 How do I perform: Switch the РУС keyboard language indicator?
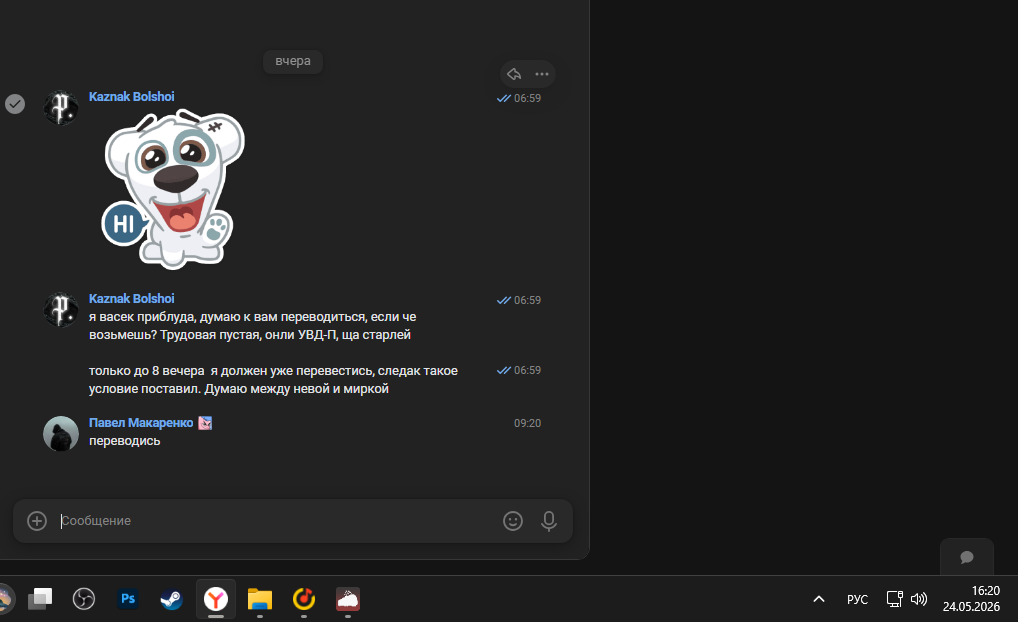(x=858, y=599)
